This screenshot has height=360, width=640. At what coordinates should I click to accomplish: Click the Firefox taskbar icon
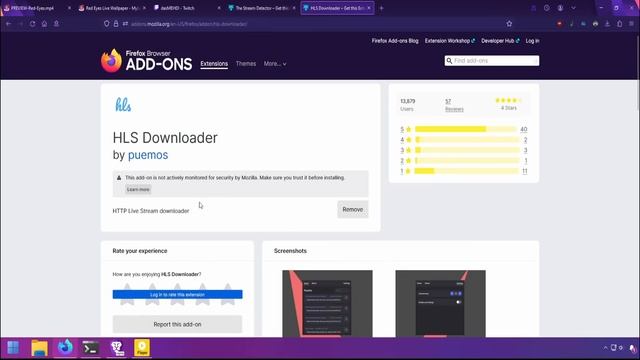[65, 347]
